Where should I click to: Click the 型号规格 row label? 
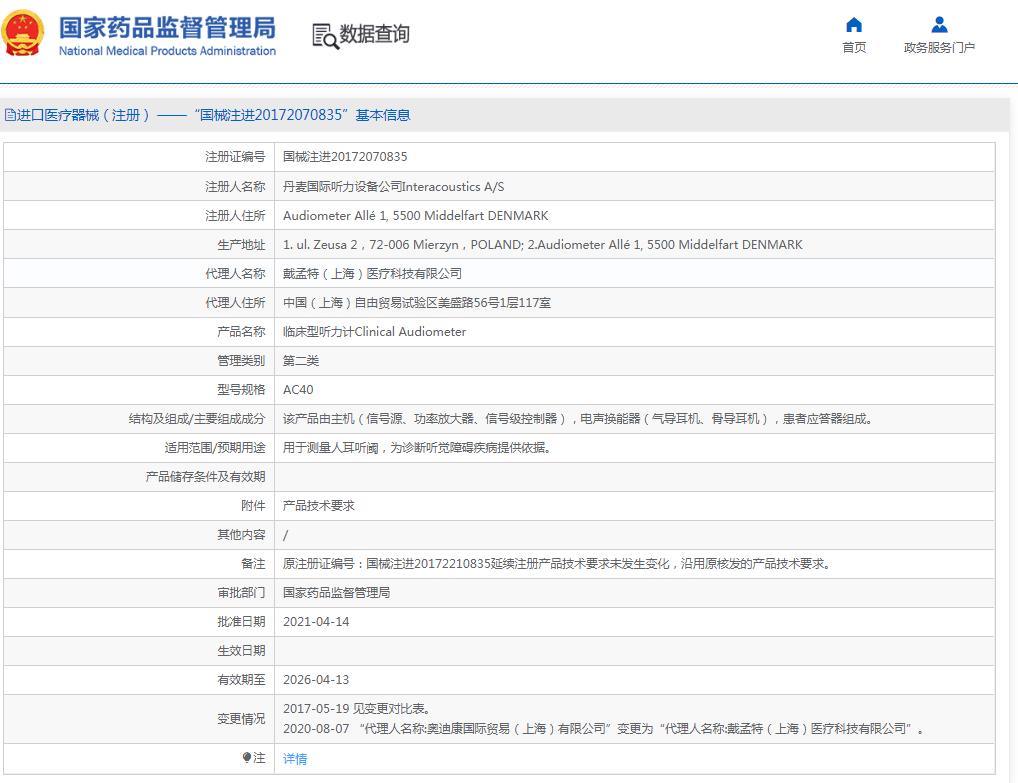click(x=241, y=390)
